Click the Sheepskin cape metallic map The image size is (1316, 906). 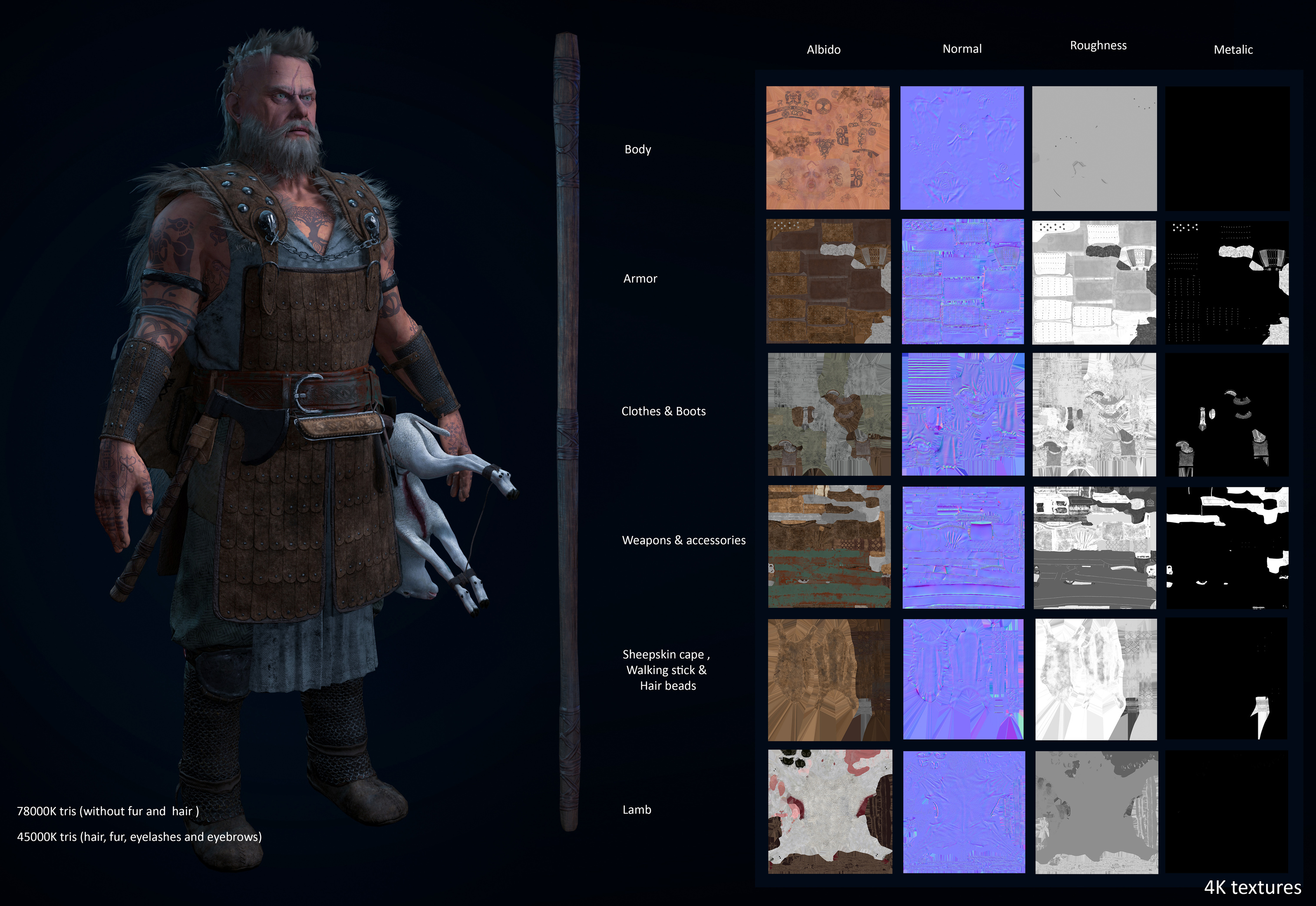(1227, 679)
